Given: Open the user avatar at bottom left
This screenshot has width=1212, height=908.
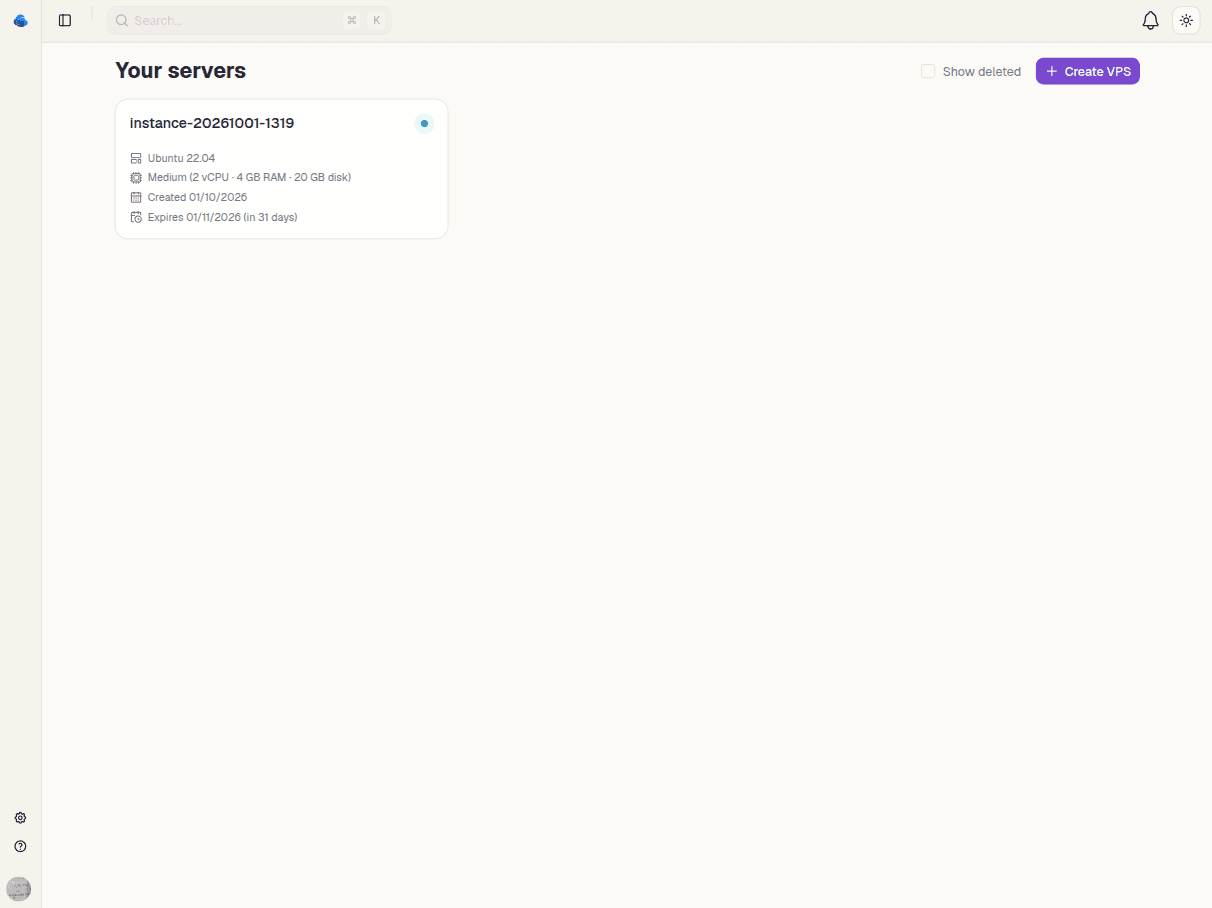Looking at the screenshot, I should [19, 888].
